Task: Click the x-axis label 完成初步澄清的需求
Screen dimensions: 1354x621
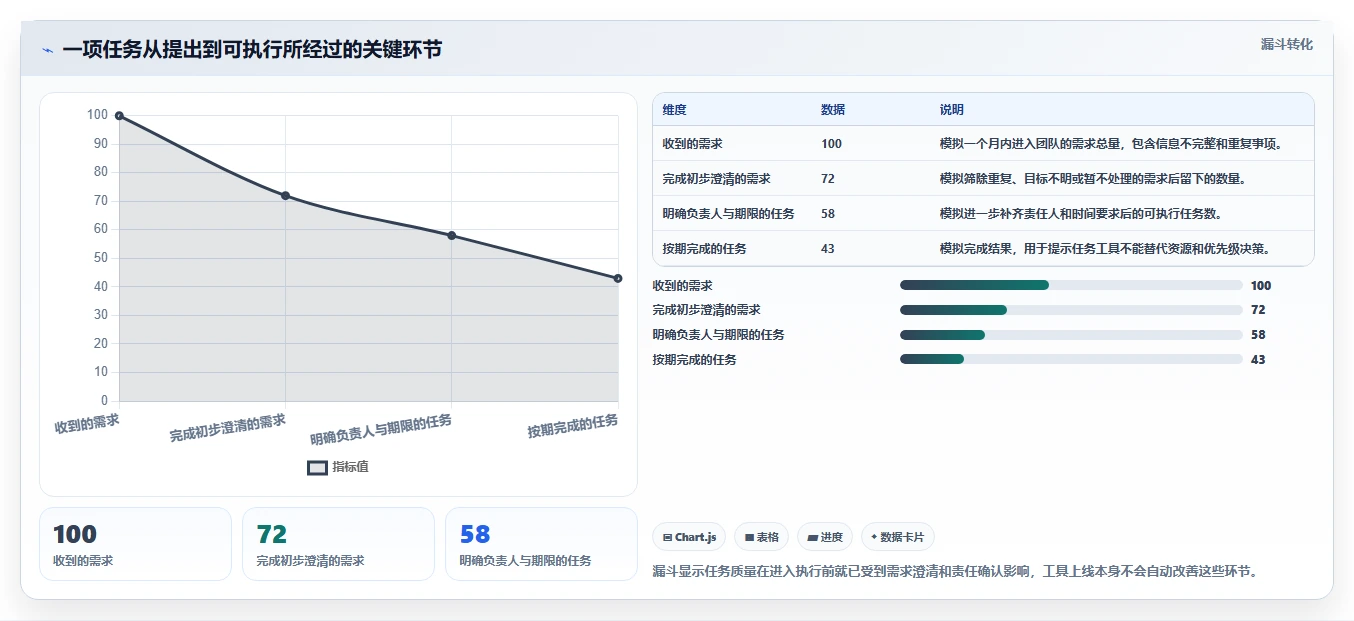Action: point(227,429)
